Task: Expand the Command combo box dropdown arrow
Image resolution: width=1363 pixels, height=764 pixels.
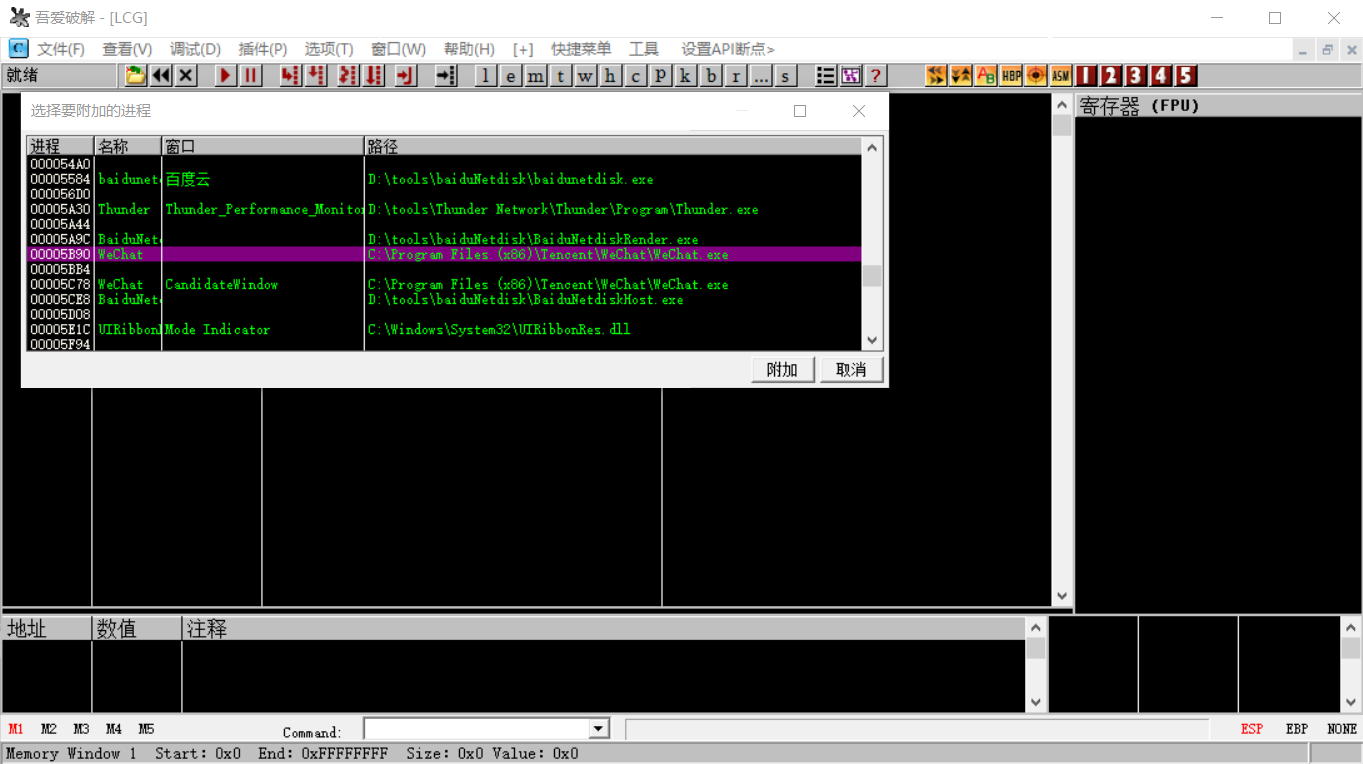Action: (x=598, y=729)
